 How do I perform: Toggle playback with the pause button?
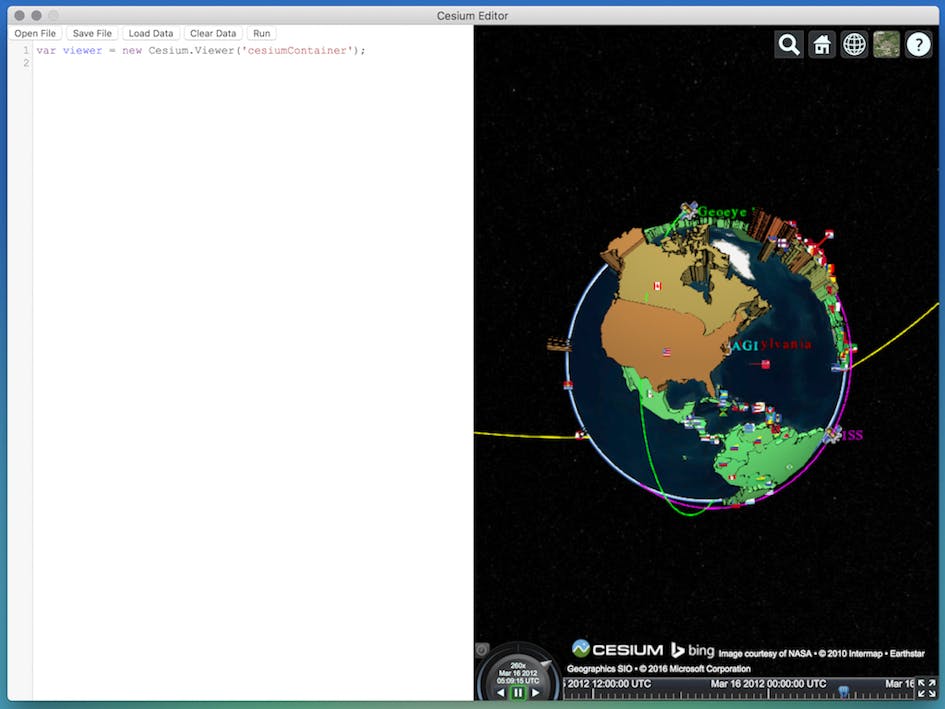(517, 691)
